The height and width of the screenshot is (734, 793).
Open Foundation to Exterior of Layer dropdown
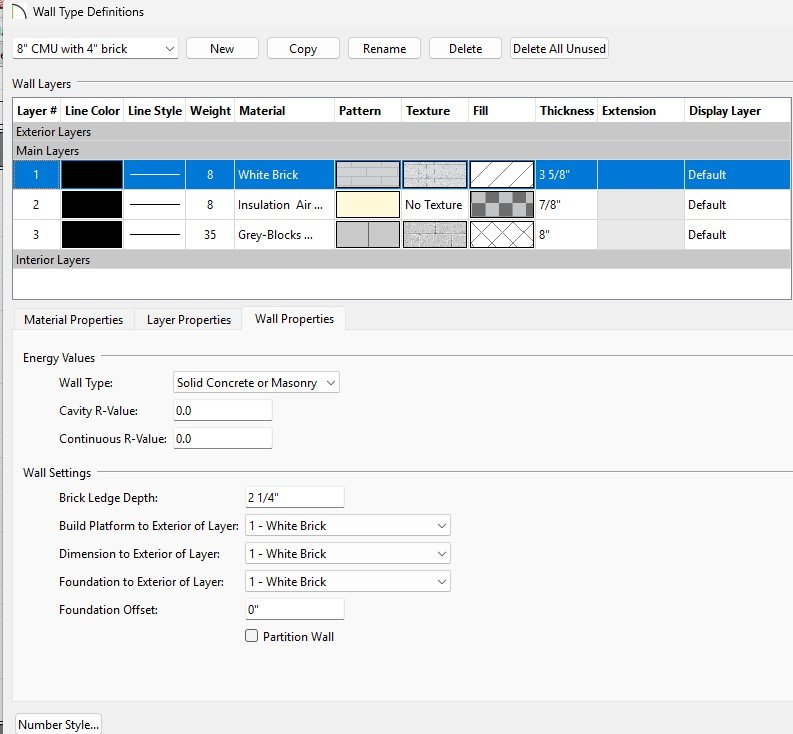(x=348, y=581)
